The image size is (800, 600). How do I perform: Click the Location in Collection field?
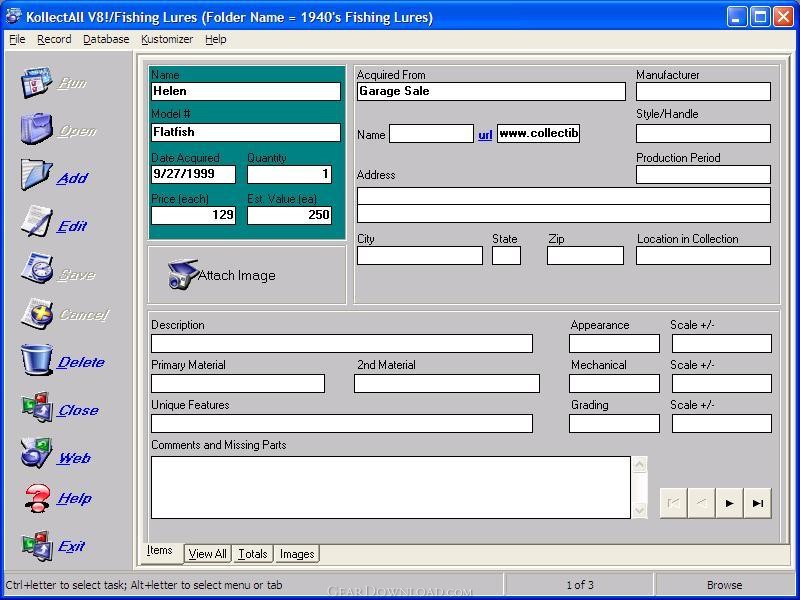pyautogui.click(x=703, y=256)
